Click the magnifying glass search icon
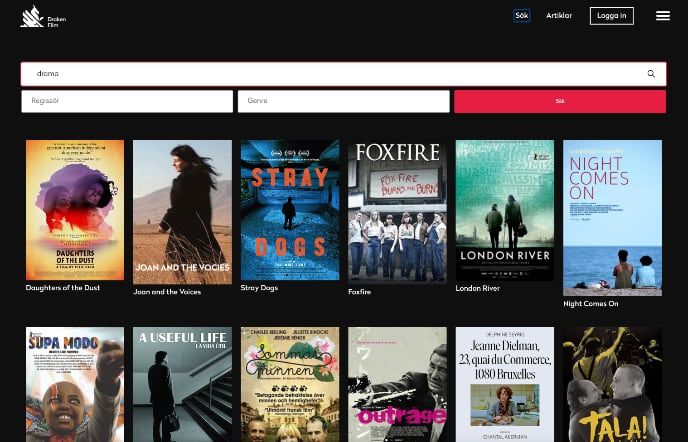Screen dimensions: 688x442 [651, 74]
